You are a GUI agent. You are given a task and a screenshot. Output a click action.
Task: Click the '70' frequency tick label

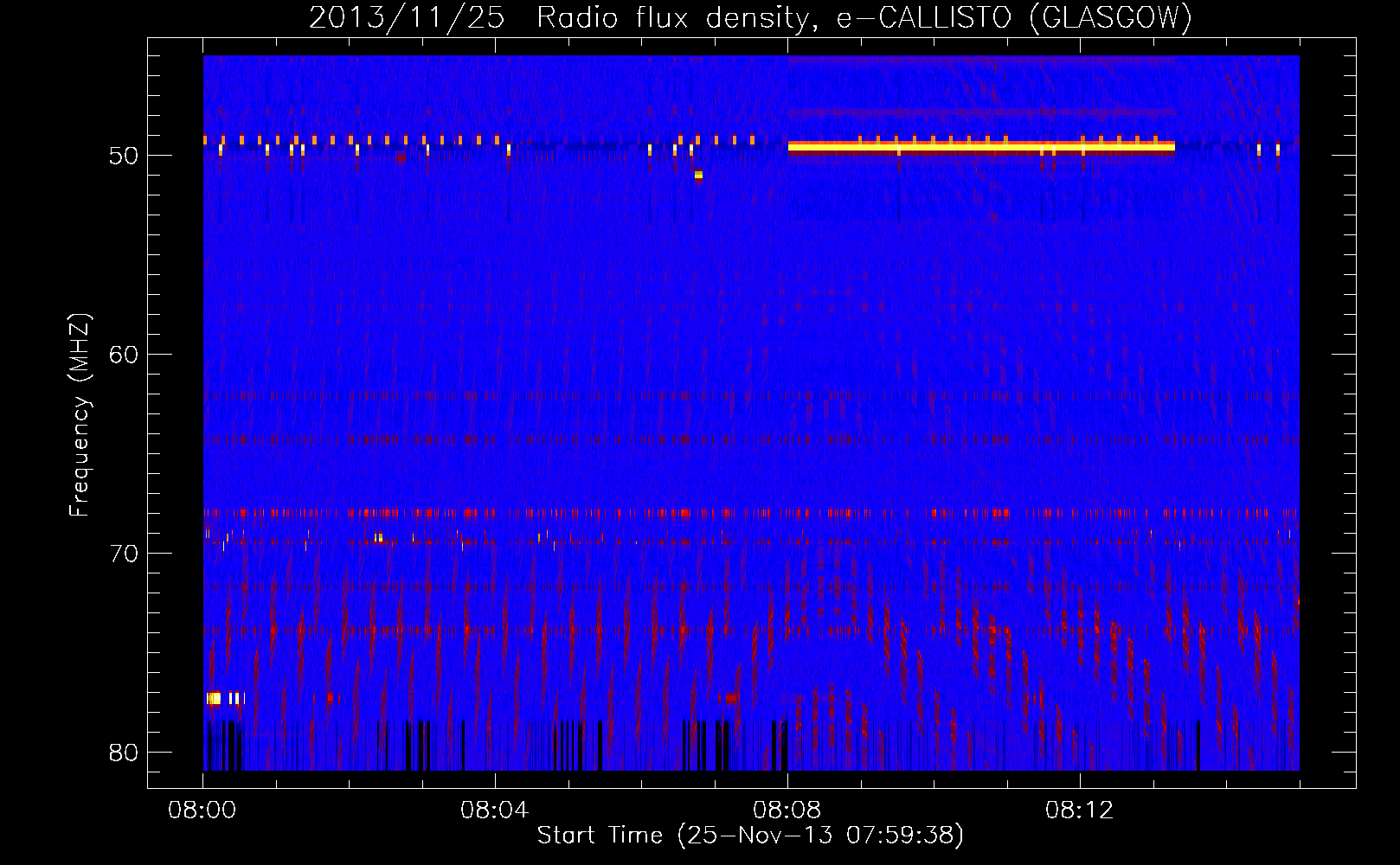(124, 554)
